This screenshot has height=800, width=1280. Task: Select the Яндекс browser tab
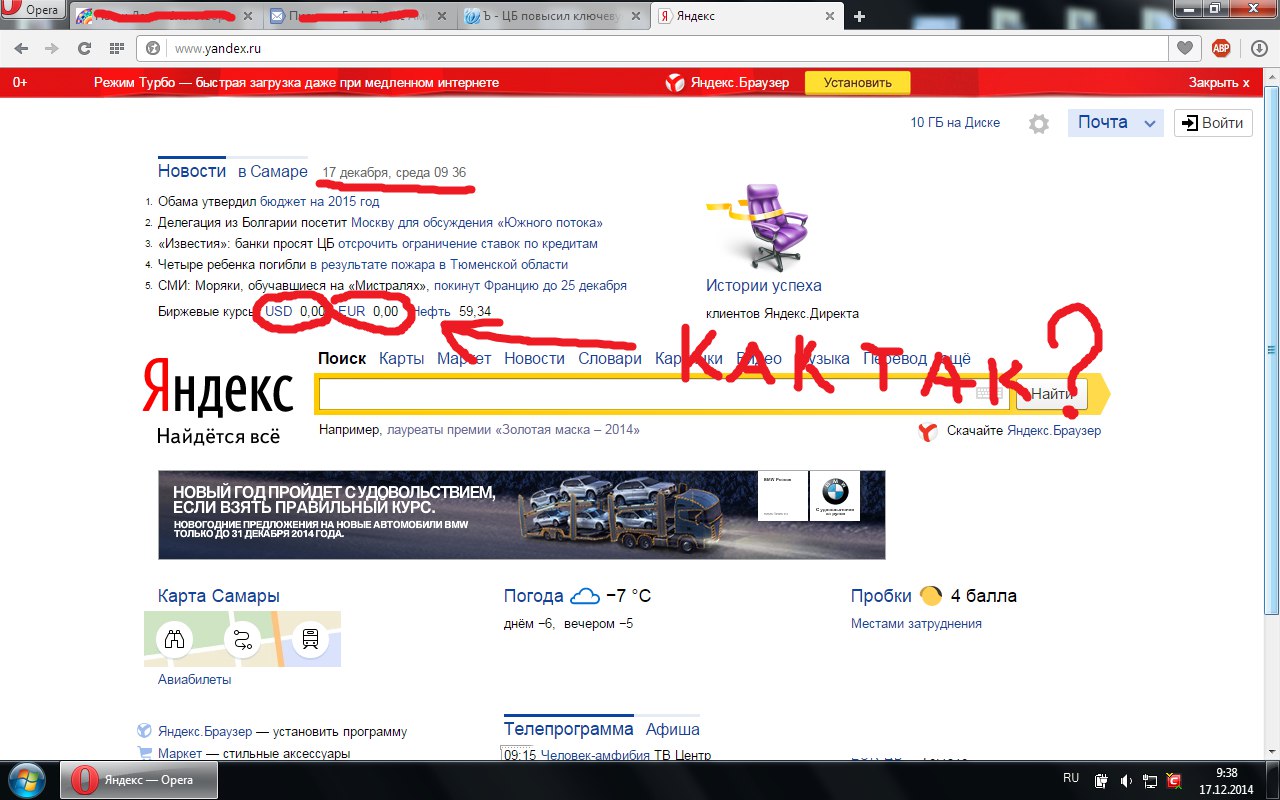(x=747, y=17)
